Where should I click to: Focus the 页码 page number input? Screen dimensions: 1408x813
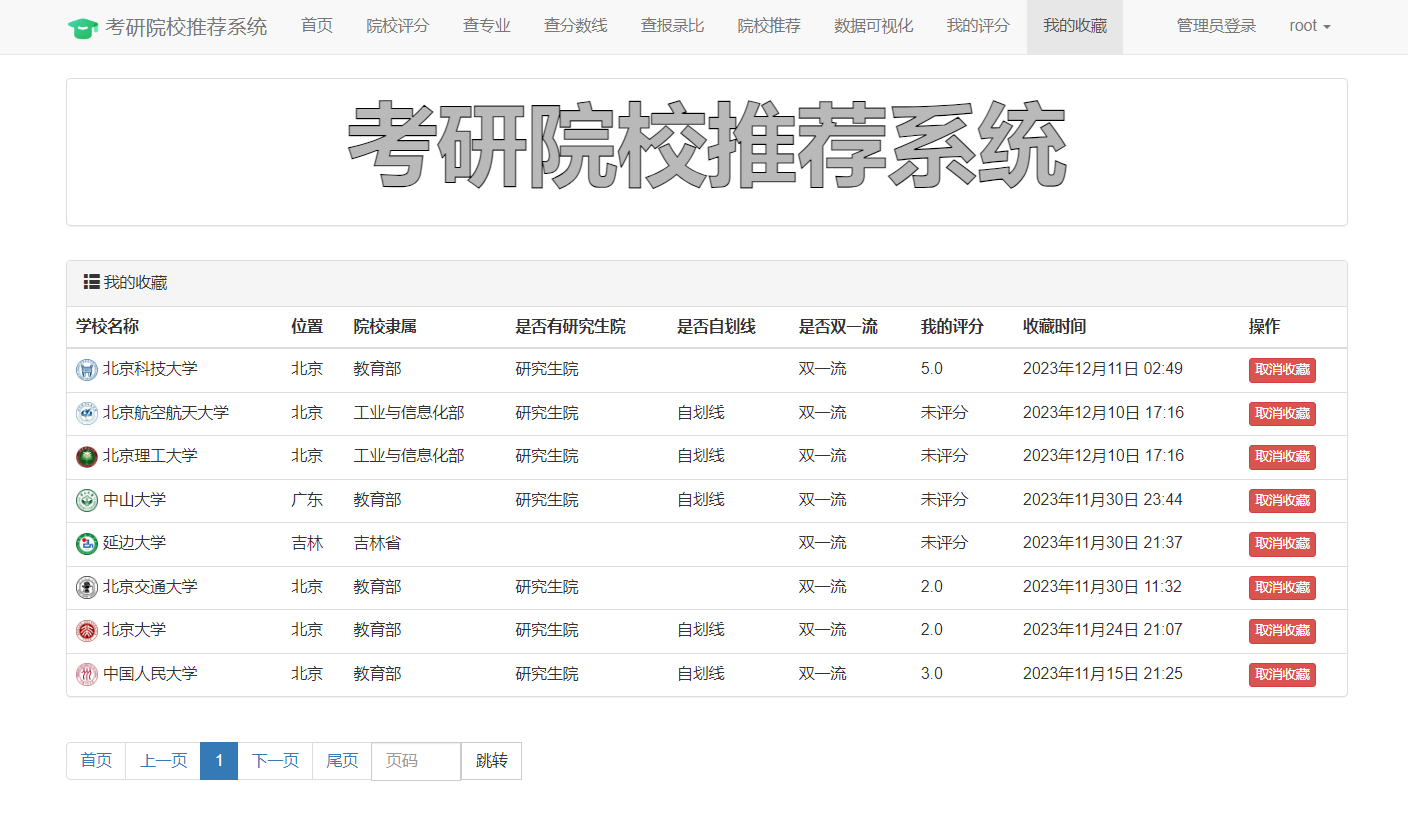coord(416,761)
